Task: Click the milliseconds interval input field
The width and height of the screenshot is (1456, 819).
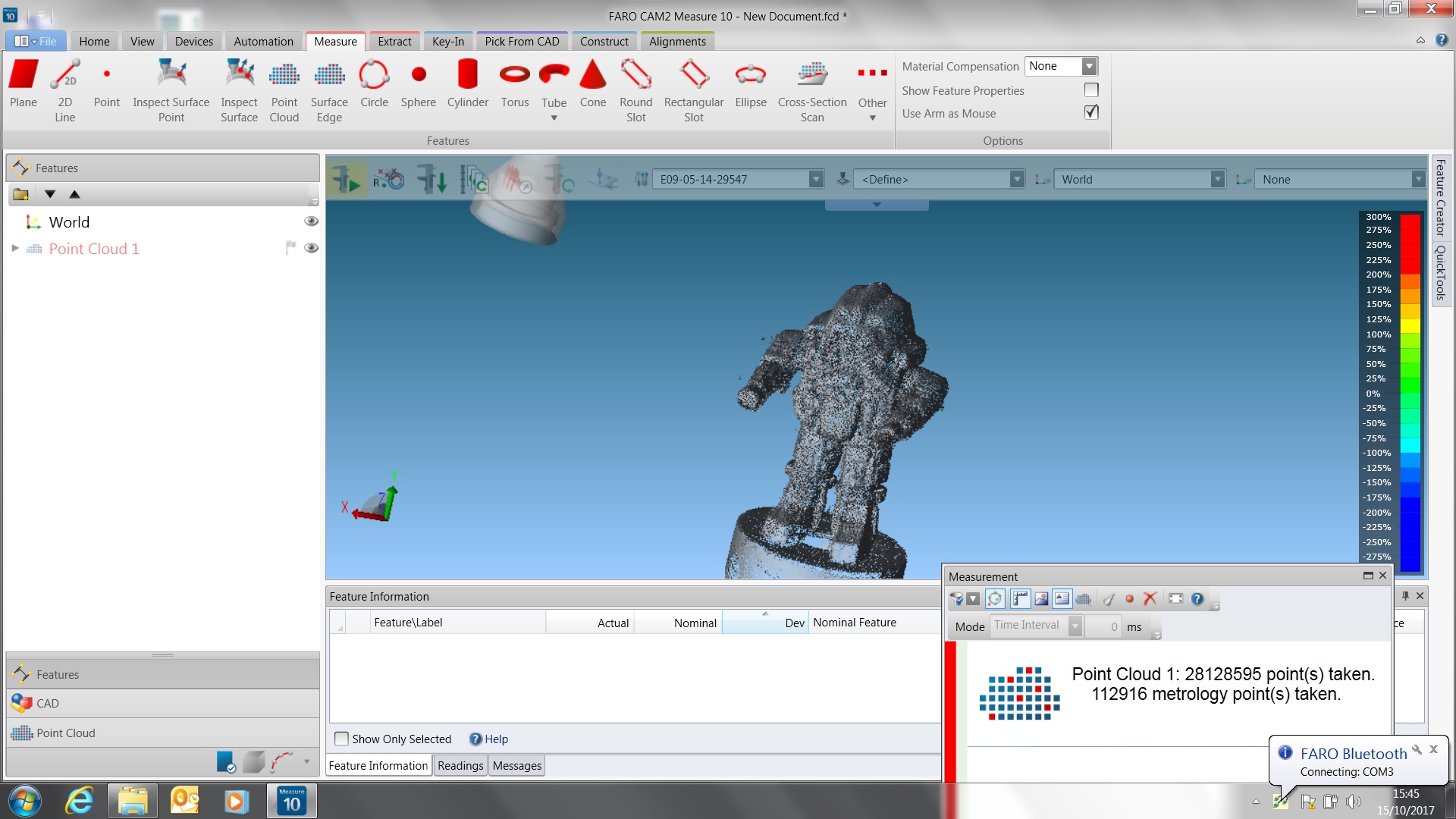Action: pyautogui.click(x=1103, y=626)
